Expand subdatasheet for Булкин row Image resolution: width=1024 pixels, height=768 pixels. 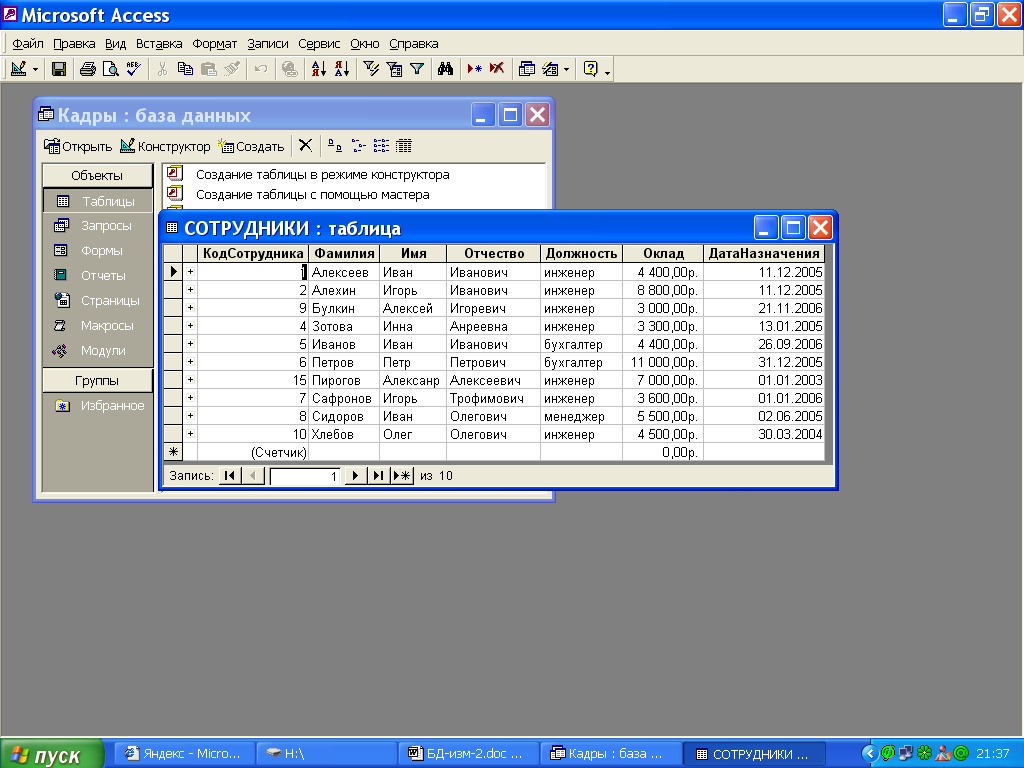point(190,308)
